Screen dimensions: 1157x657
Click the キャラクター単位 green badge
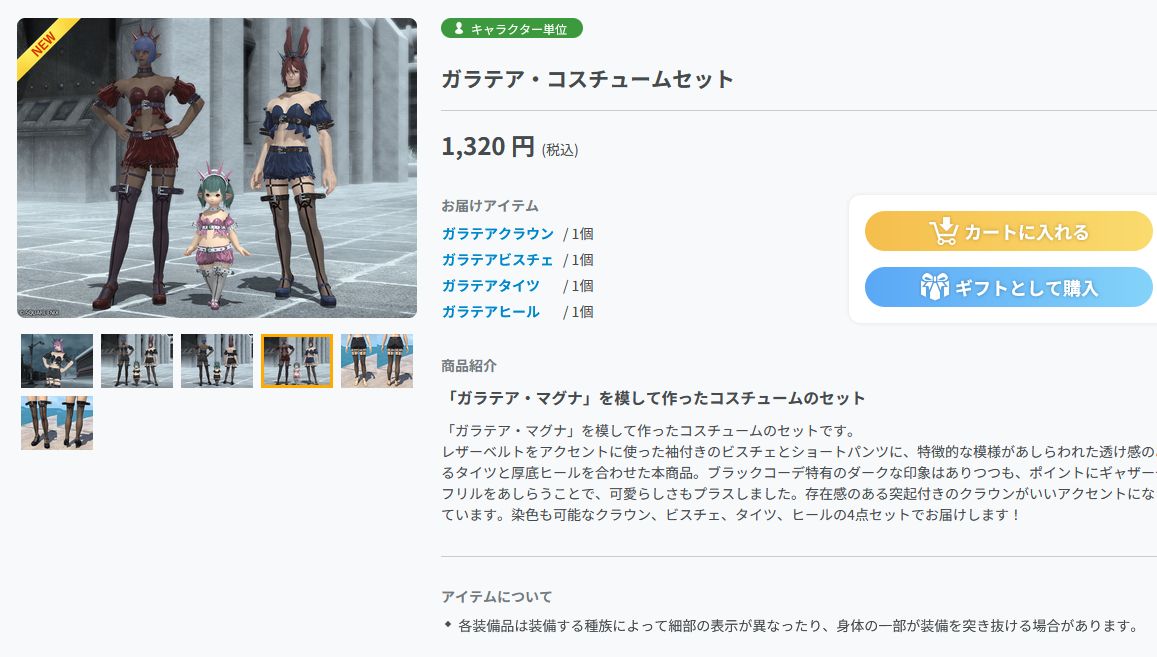(511, 29)
